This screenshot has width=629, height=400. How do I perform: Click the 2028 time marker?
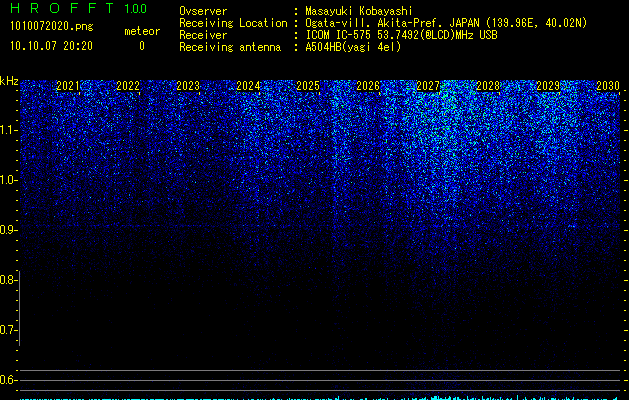pyautogui.click(x=488, y=86)
